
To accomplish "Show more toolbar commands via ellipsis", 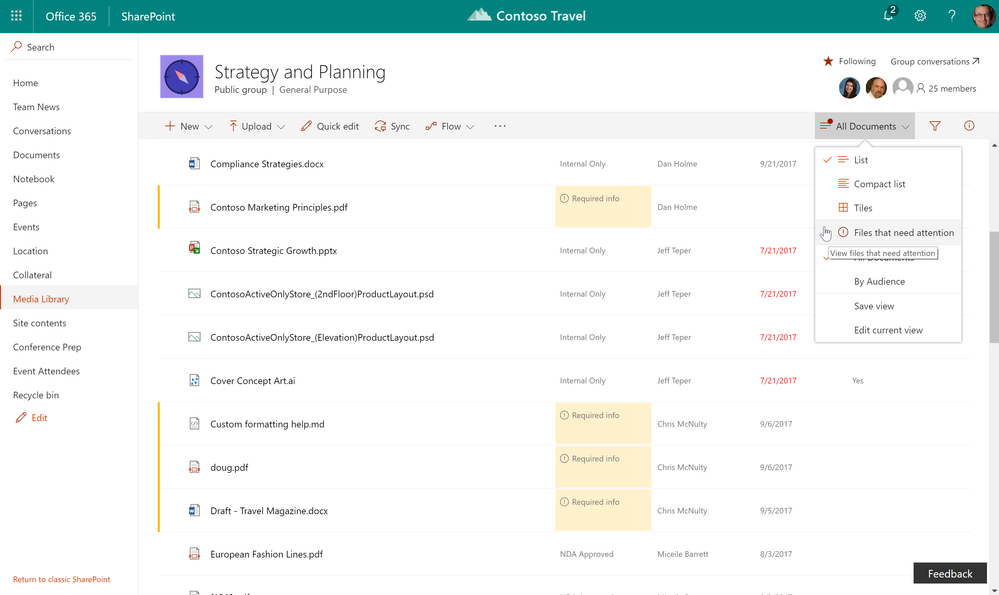I will tap(500, 127).
